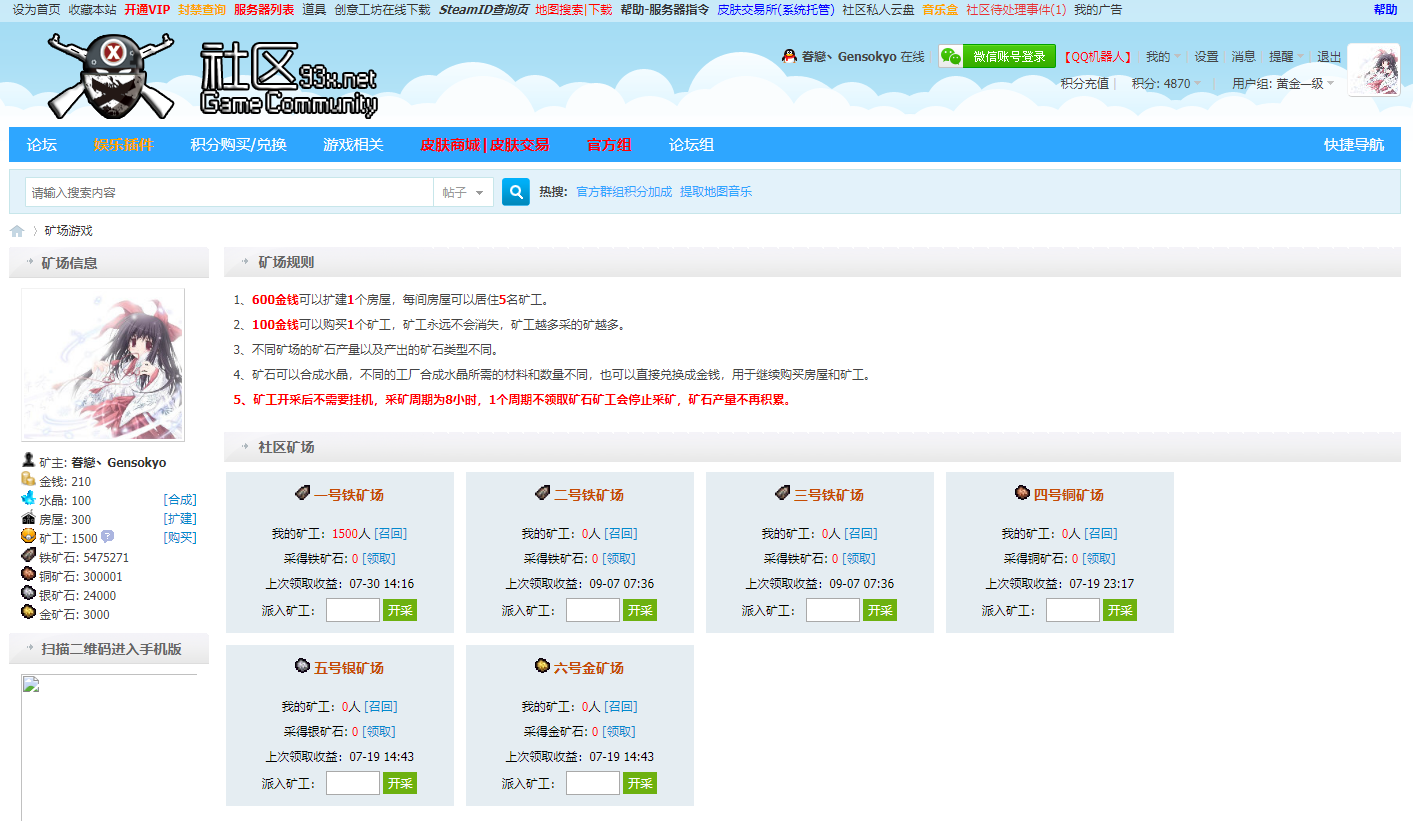Click the 派入矿工 input on 二号铁矿场
1413x821 pixels.
[592, 609]
